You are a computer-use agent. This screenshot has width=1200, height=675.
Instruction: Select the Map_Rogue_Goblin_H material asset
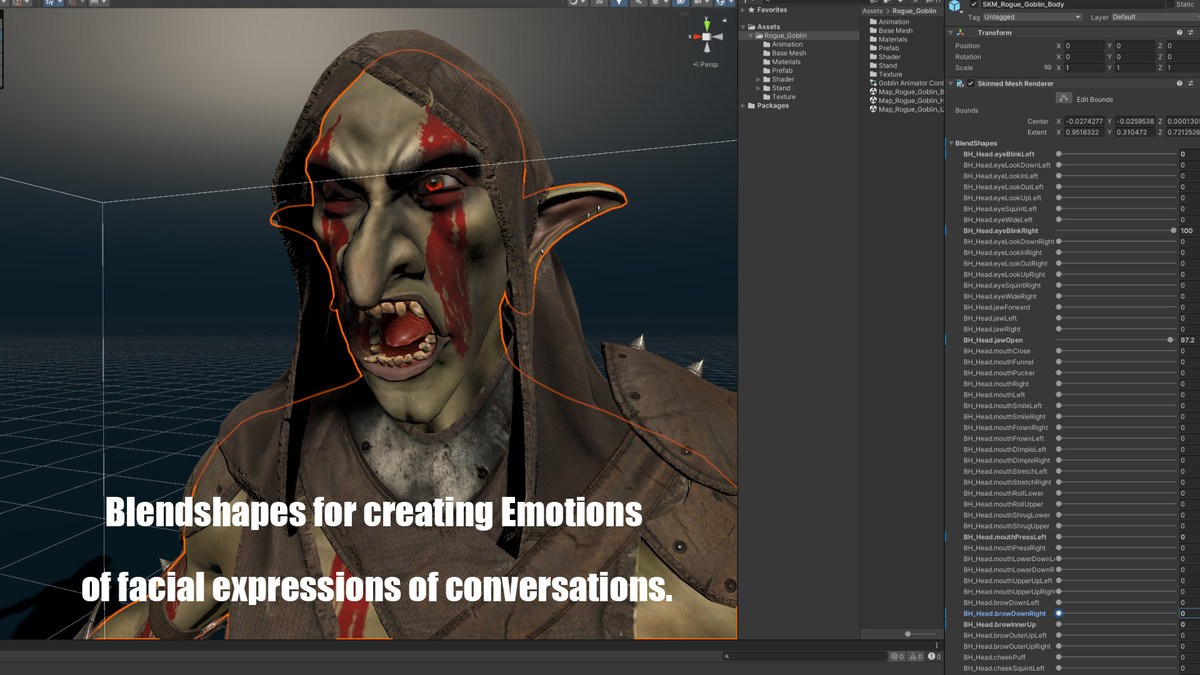tap(906, 100)
